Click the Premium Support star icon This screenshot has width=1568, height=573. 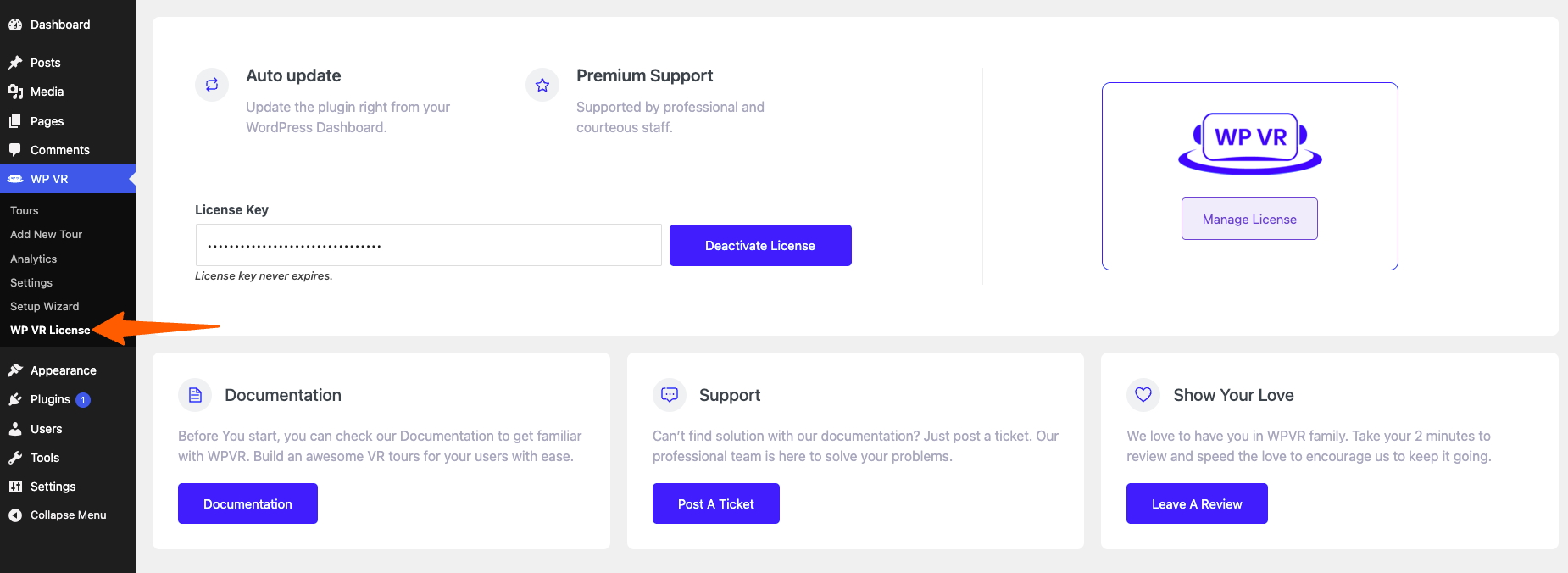click(542, 85)
